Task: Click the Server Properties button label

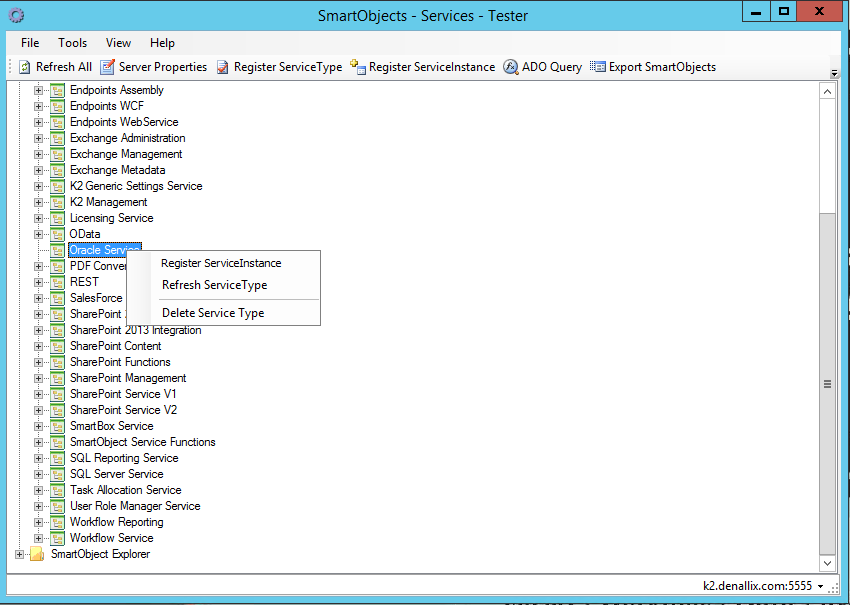Action: coord(163,67)
